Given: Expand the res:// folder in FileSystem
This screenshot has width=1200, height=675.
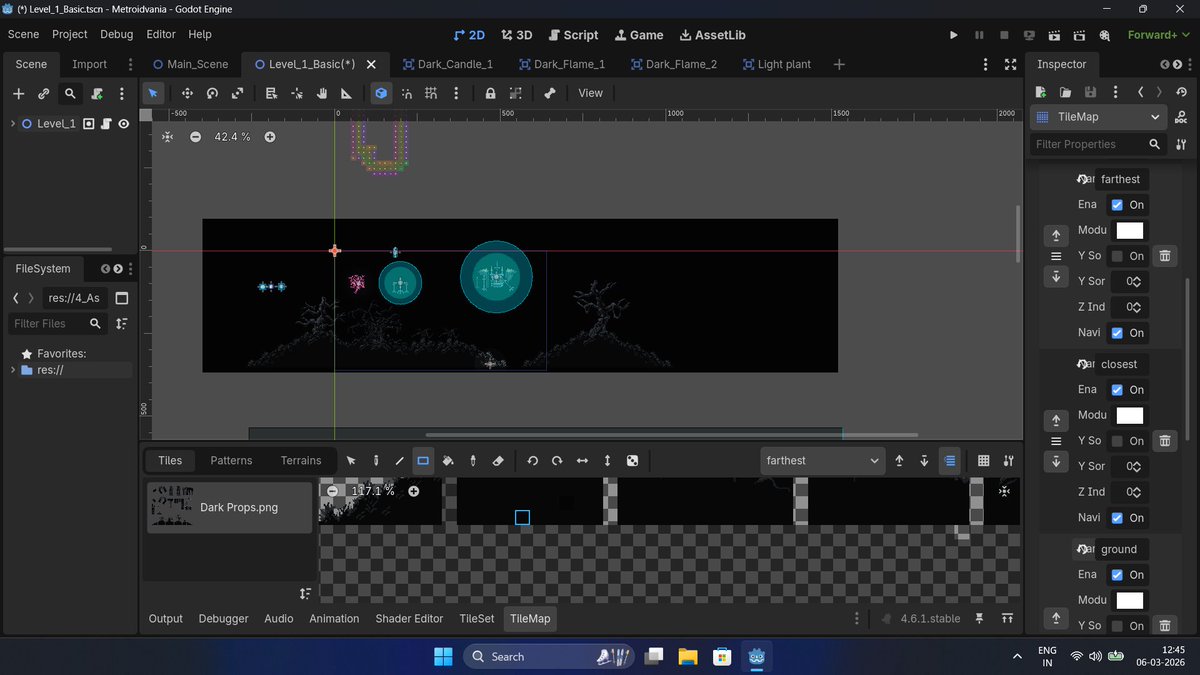Looking at the screenshot, I should [13, 370].
